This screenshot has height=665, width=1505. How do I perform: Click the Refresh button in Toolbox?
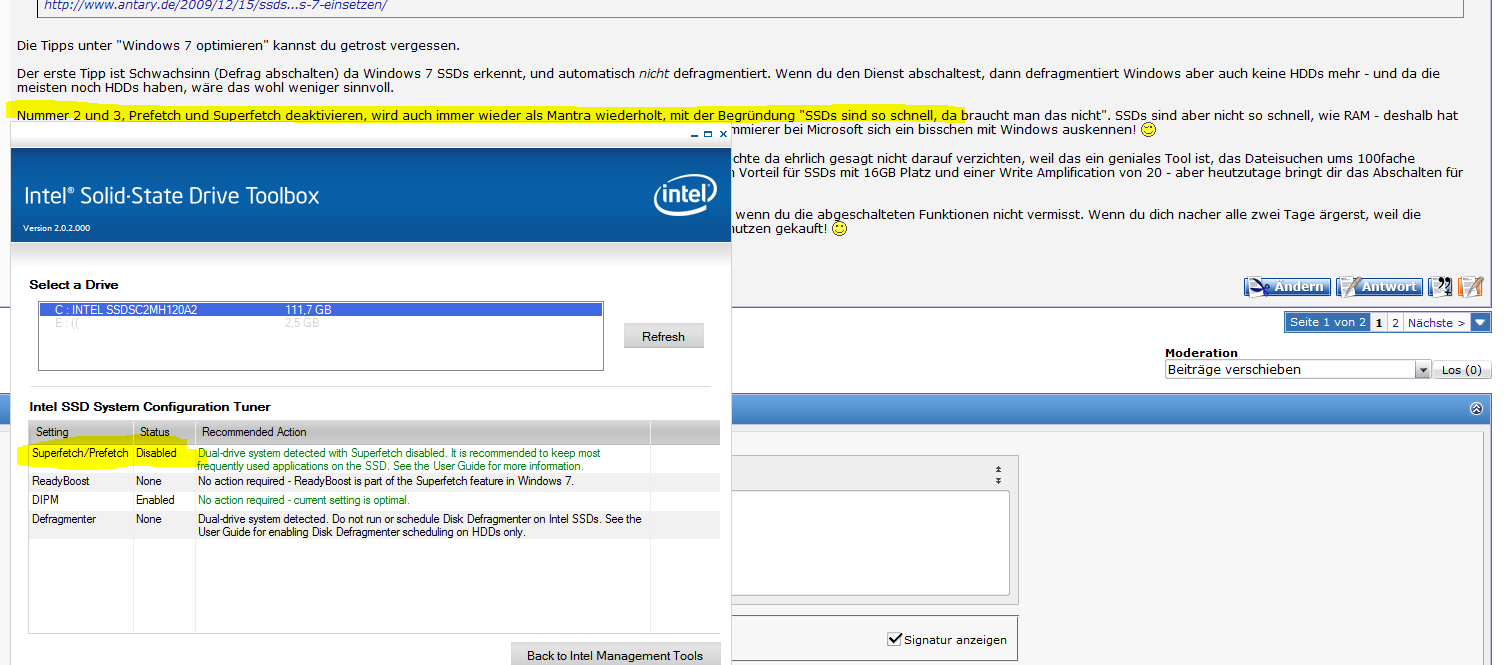pyautogui.click(x=664, y=336)
